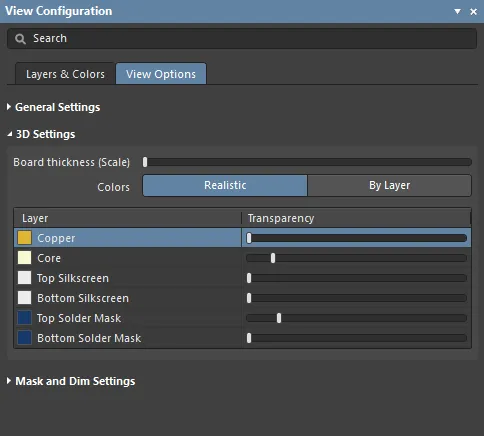The image size is (484, 436).
Task: Click into the Search field
Action: coord(242,39)
